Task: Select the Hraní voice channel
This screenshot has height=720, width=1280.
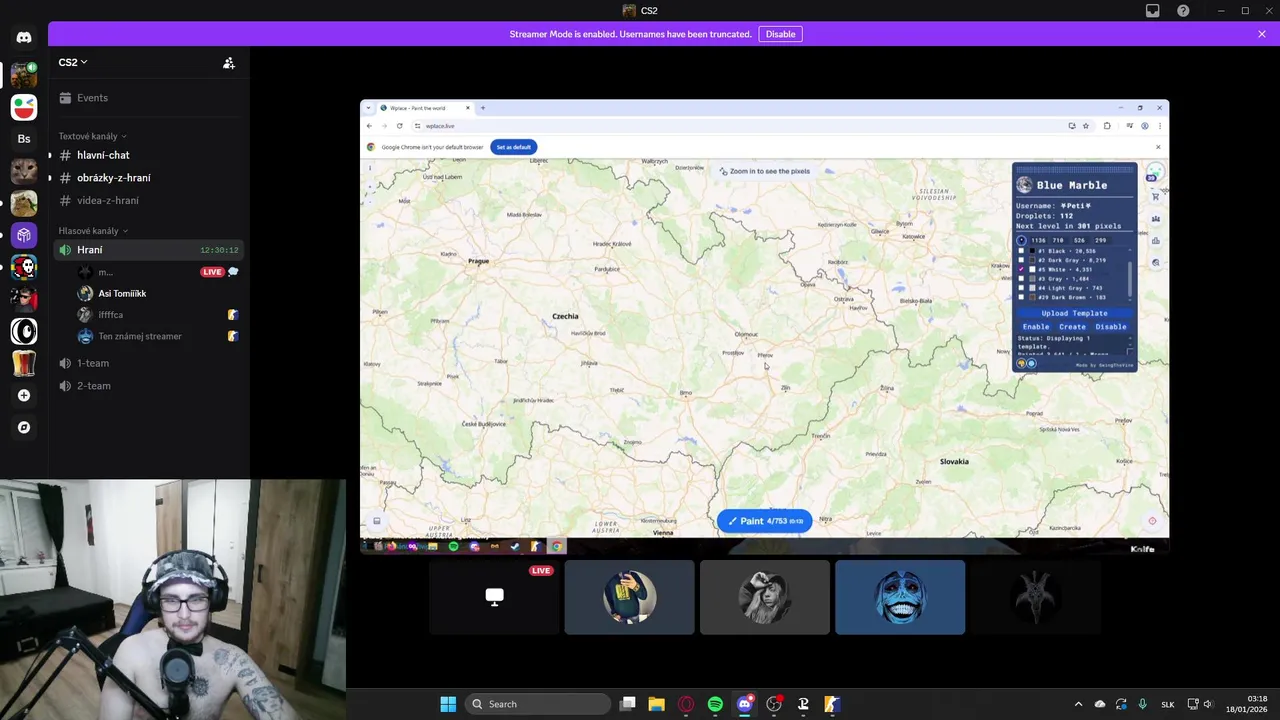Action: coord(150,250)
